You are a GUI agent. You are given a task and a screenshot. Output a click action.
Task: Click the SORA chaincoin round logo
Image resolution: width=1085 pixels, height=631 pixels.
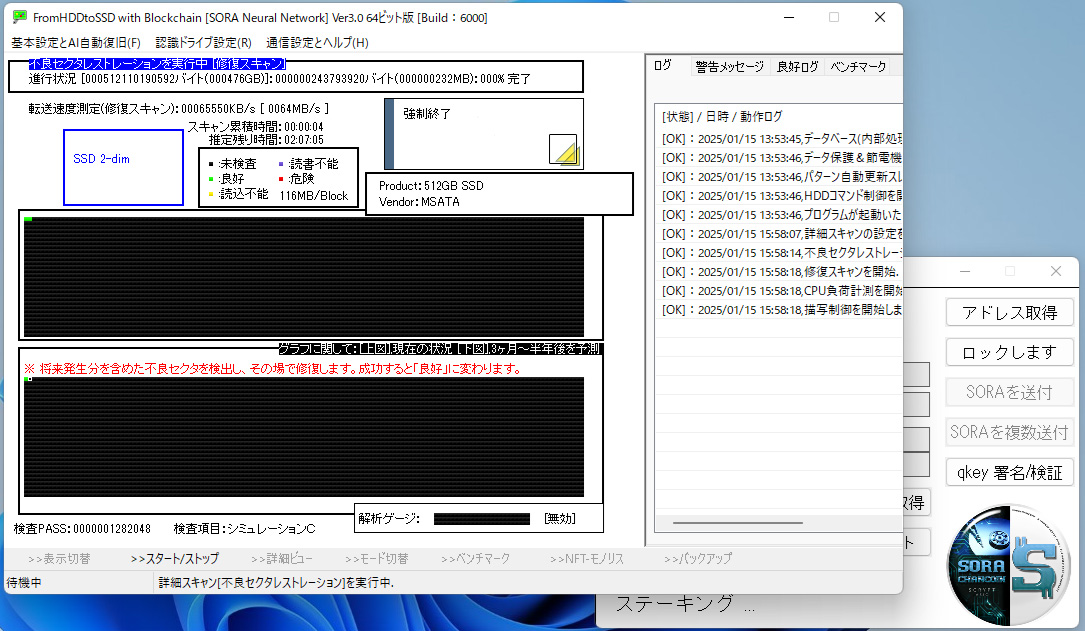pyautogui.click(x=1009, y=565)
